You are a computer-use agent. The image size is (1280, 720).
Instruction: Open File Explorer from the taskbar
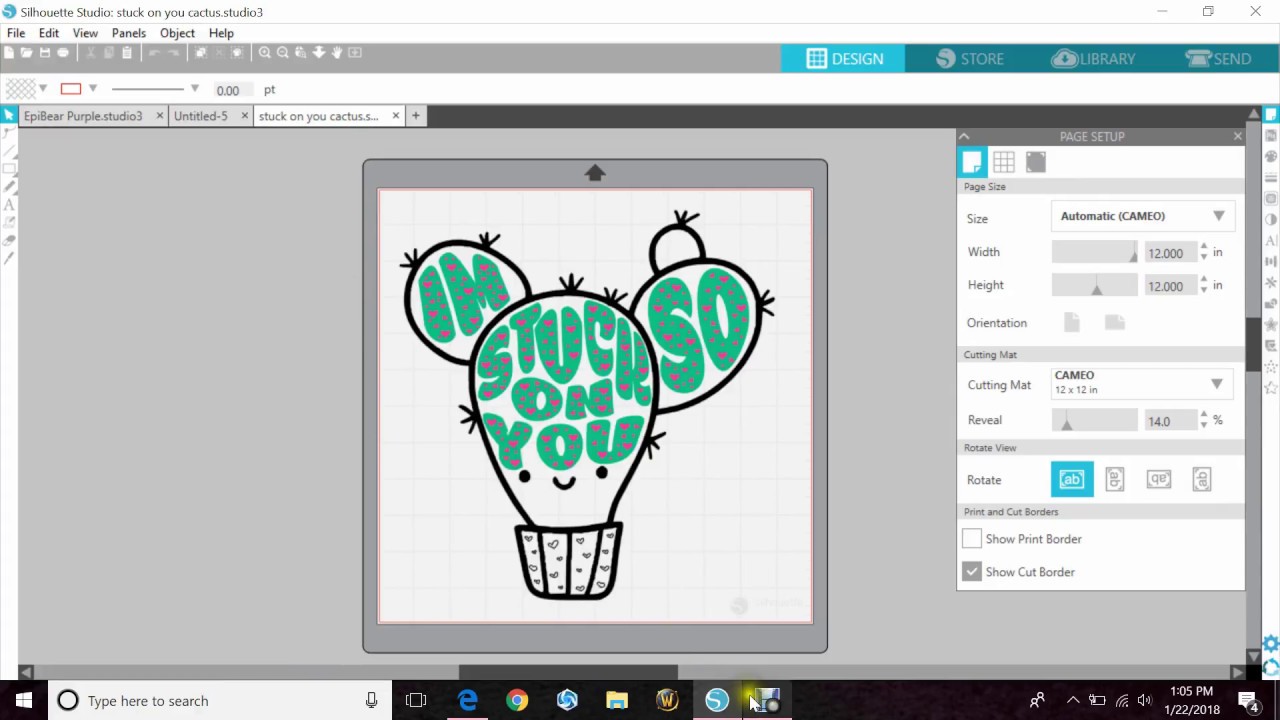pyautogui.click(x=617, y=700)
